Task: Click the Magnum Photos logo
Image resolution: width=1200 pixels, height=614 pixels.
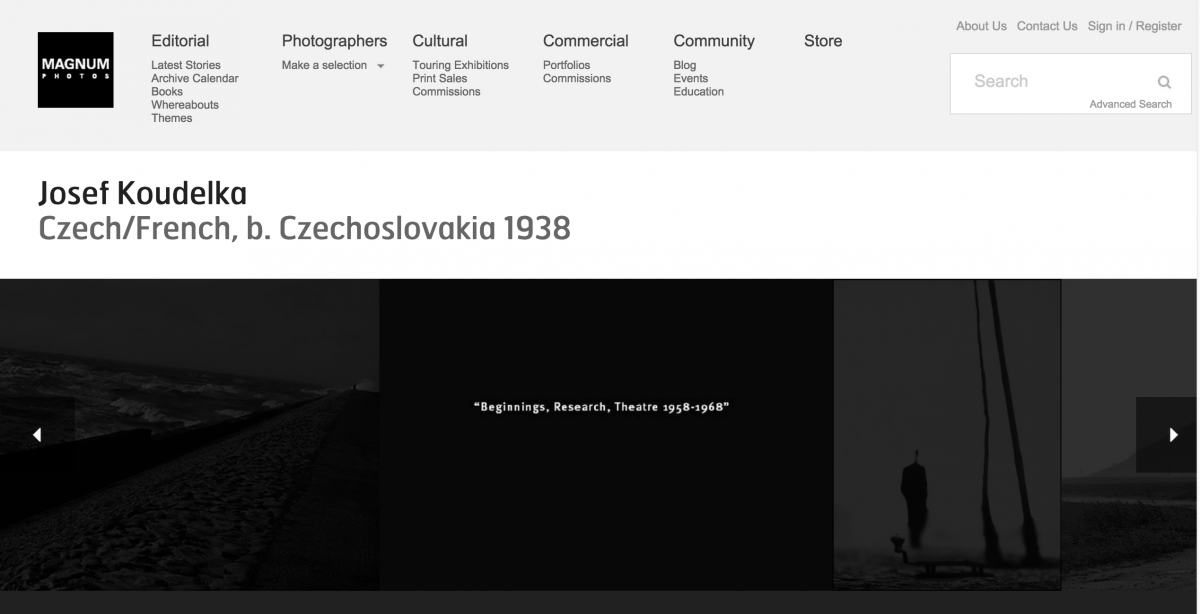Action: coord(75,70)
